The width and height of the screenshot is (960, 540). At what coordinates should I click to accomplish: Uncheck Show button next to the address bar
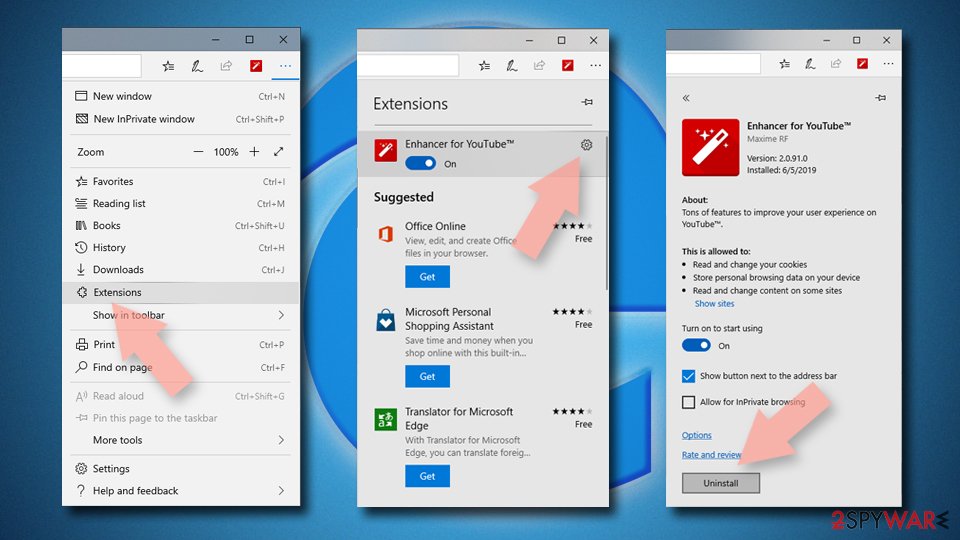(x=689, y=376)
